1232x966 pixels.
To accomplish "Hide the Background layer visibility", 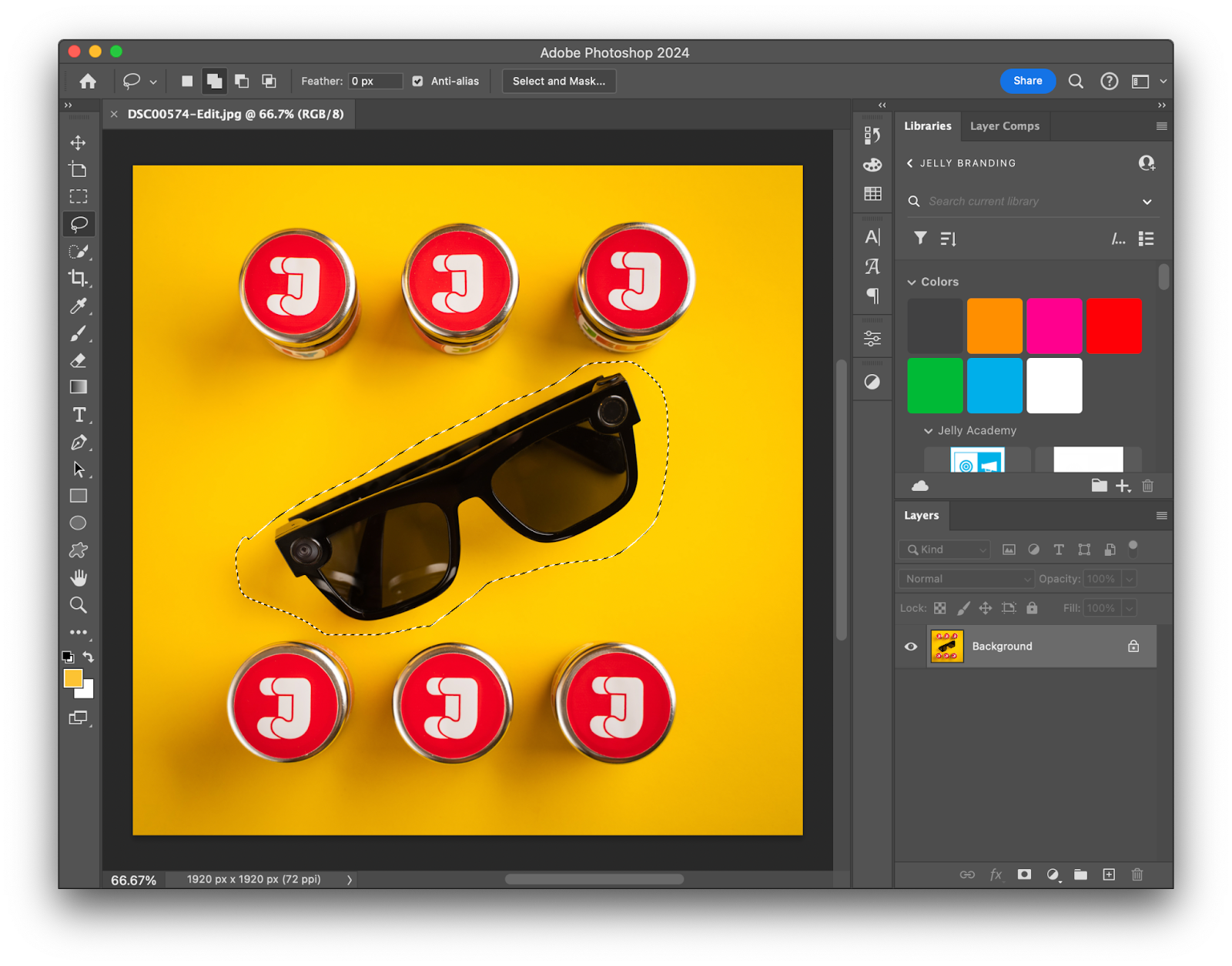I will tap(911, 647).
